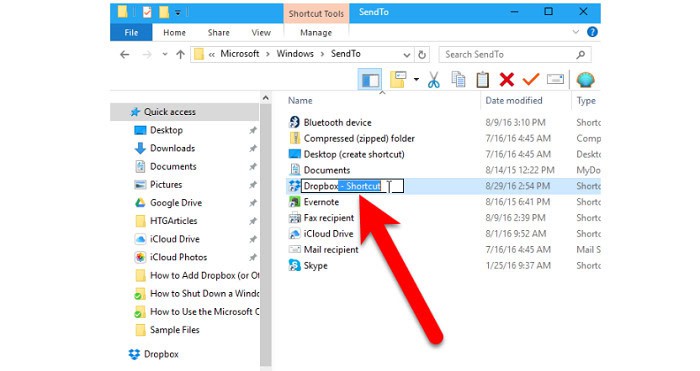Switch to the Share ribbon tab
700x371 pixels.
[218, 33]
